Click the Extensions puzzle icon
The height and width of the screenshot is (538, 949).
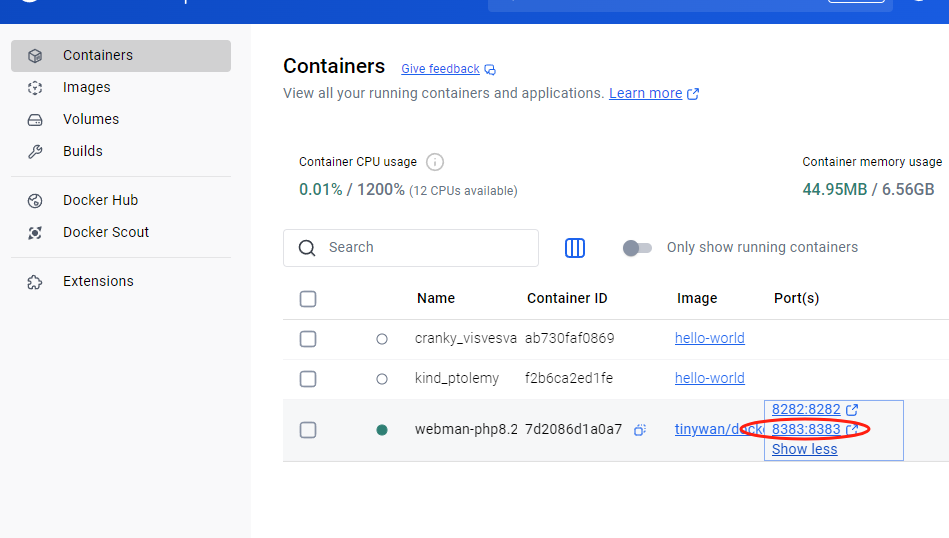tap(35, 282)
